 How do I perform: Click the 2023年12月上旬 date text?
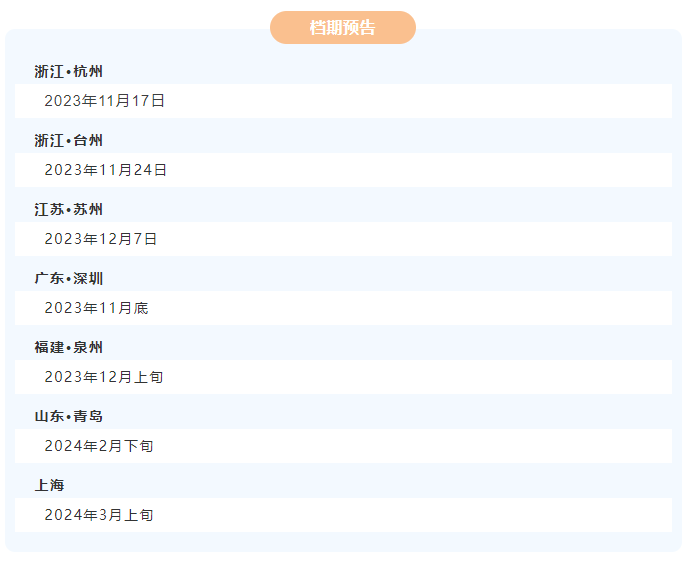[103, 377]
